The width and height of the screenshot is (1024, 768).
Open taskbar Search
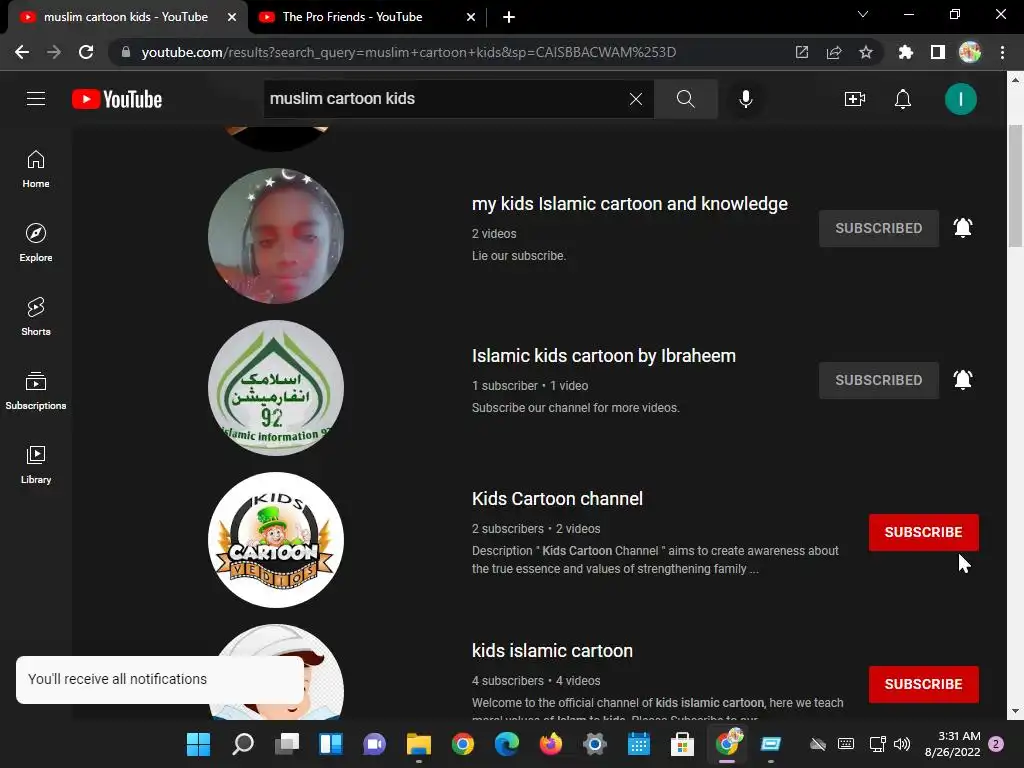(x=242, y=744)
